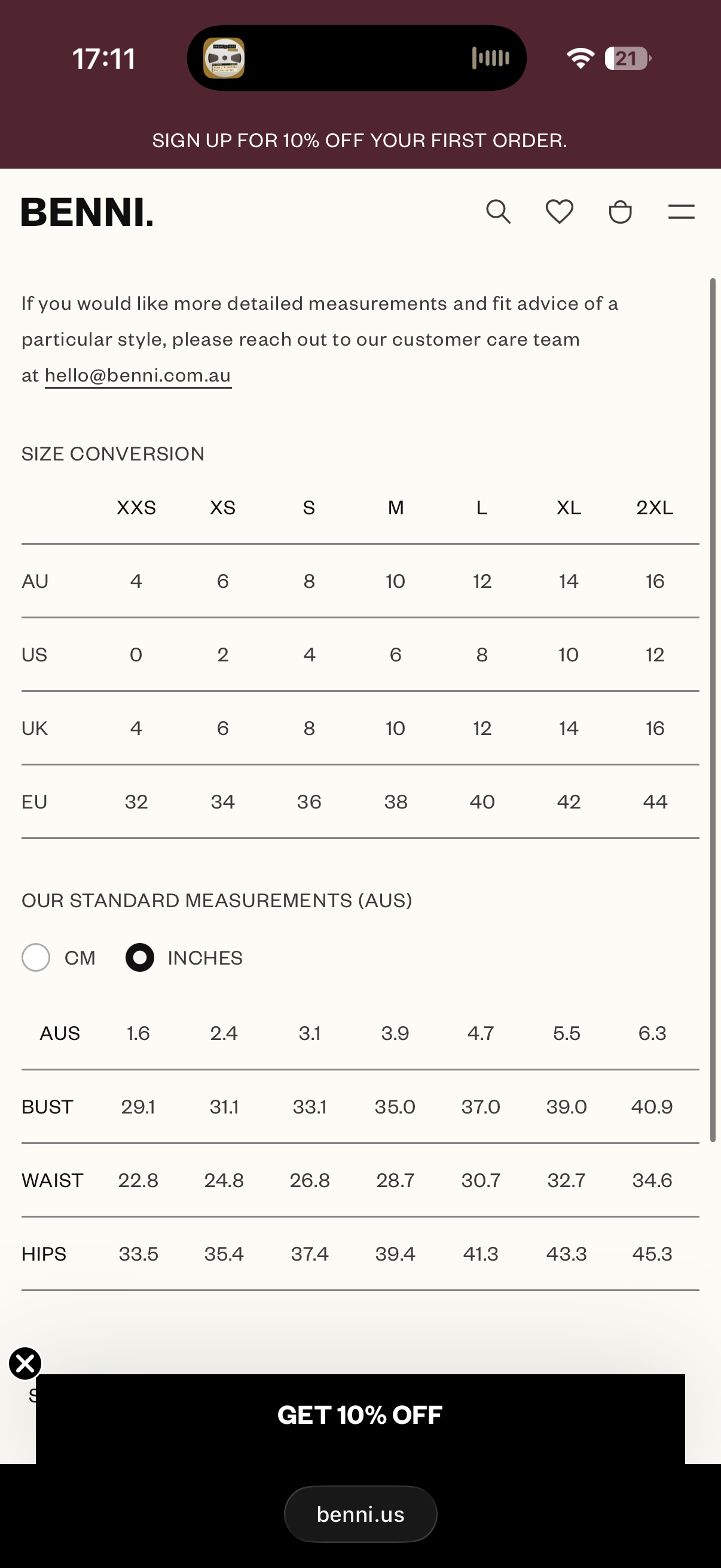Tap the benni.us address pill
The width and height of the screenshot is (721, 1568).
tap(360, 1514)
